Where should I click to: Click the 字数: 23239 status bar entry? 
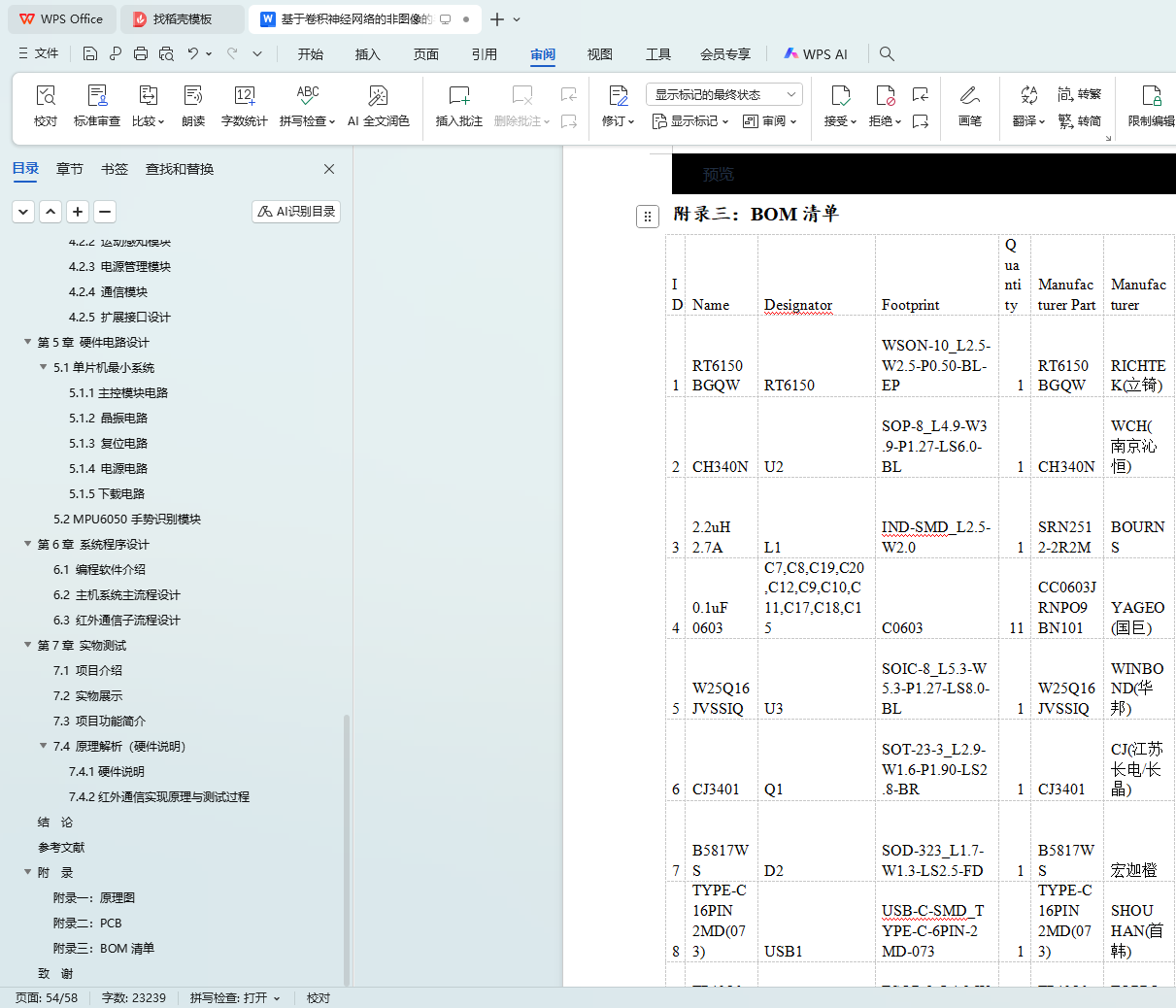coord(134,997)
